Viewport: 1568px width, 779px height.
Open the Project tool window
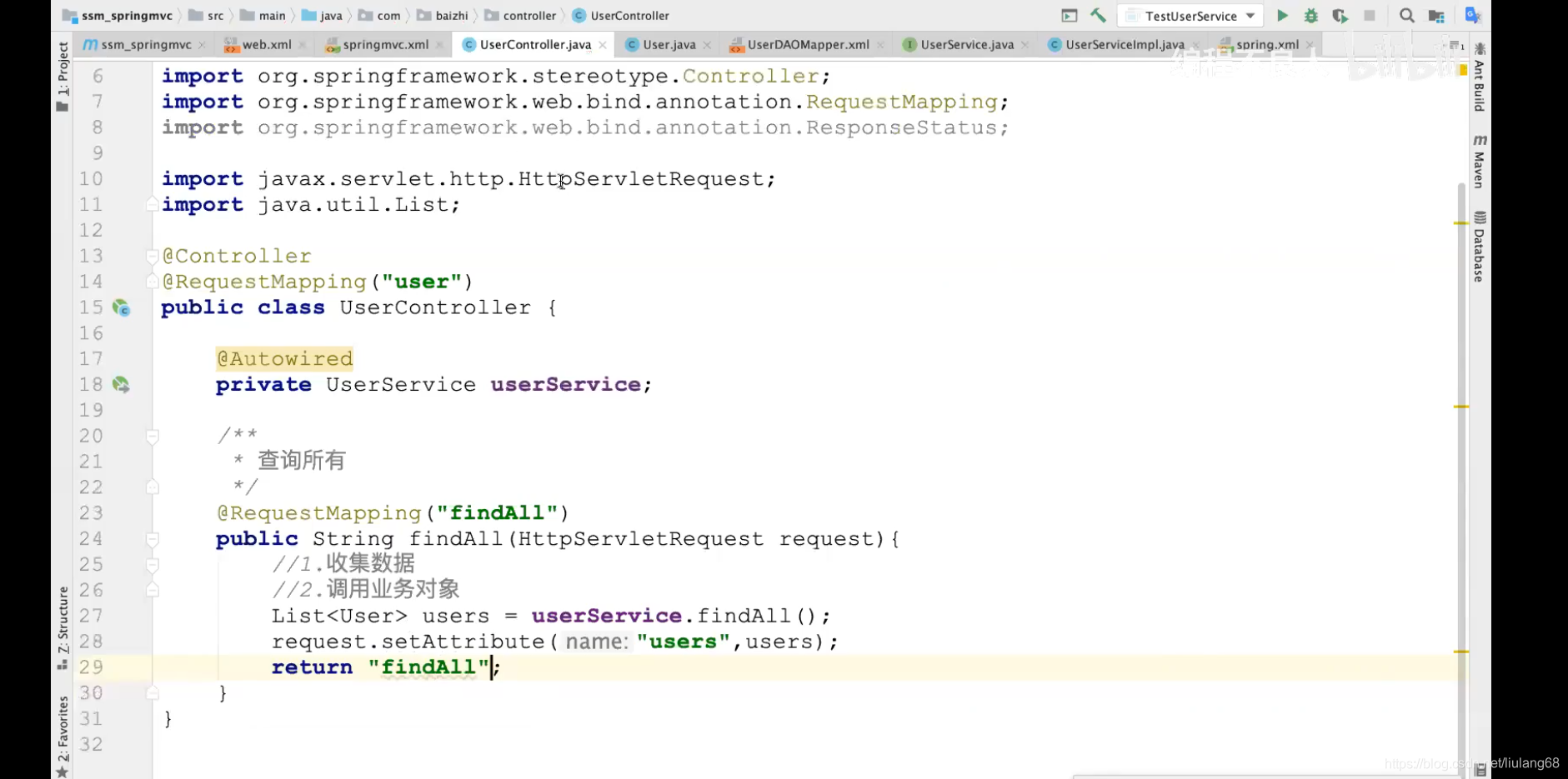pyautogui.click(x=63, y=75)
